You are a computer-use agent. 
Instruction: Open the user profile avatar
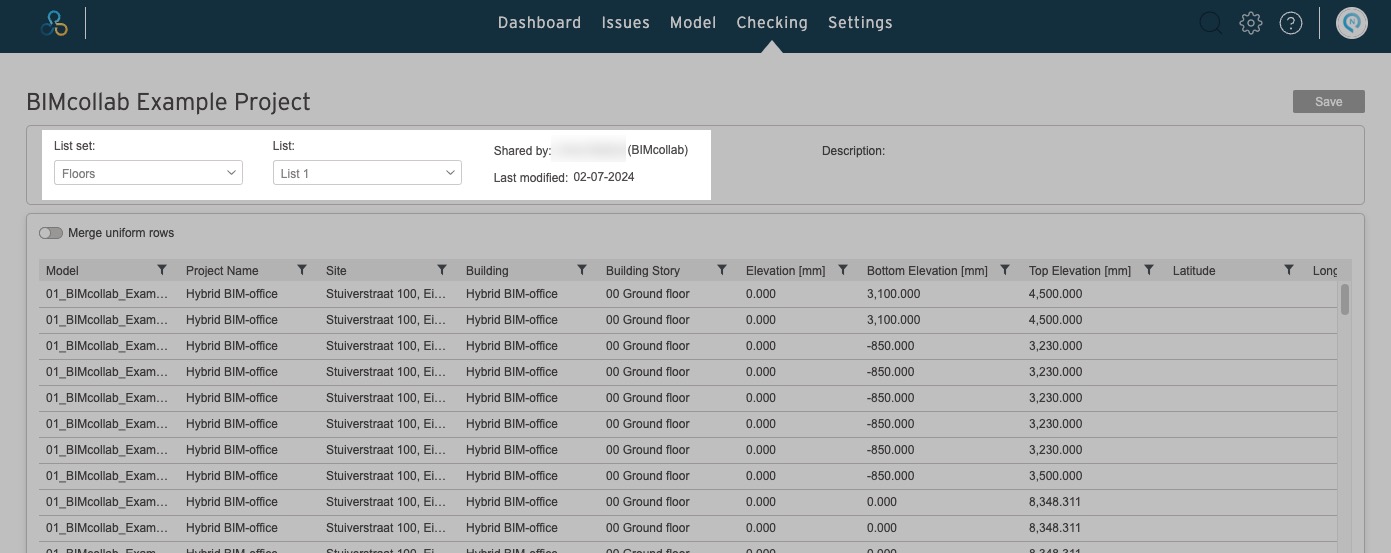tap(1352, 23)
